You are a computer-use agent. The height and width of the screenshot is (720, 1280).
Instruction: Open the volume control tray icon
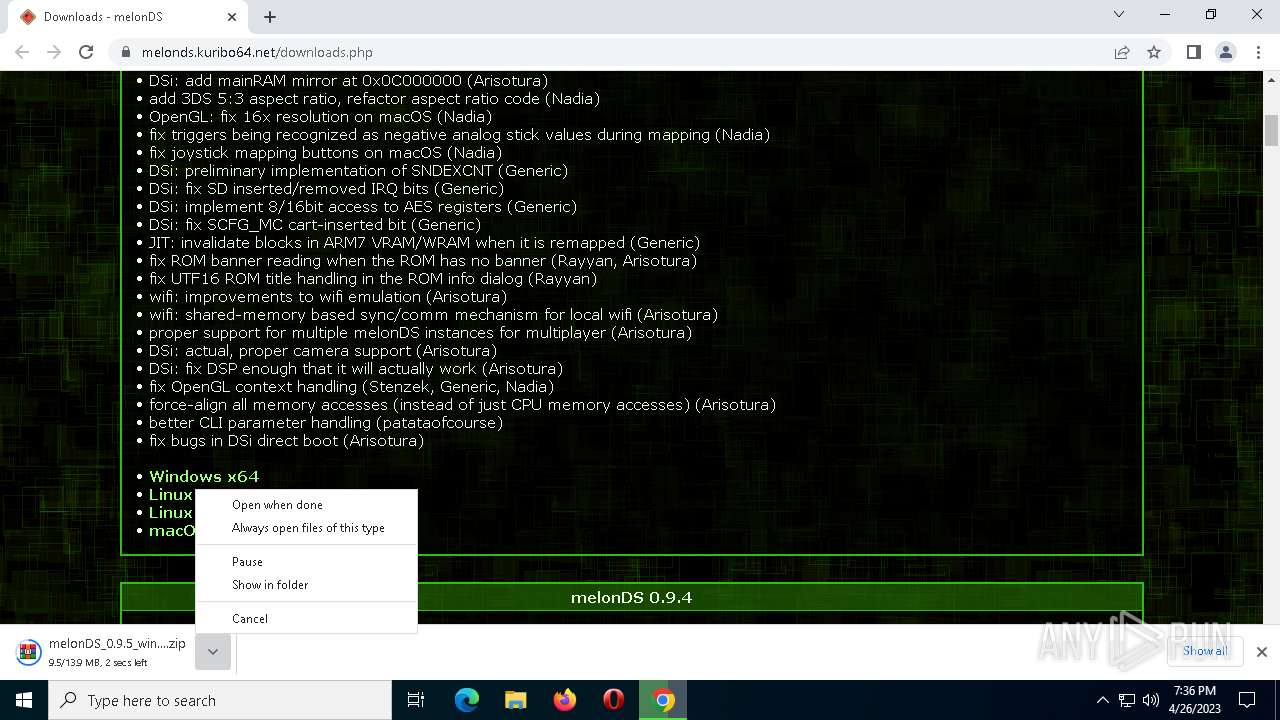click(x=1151, y=700)
